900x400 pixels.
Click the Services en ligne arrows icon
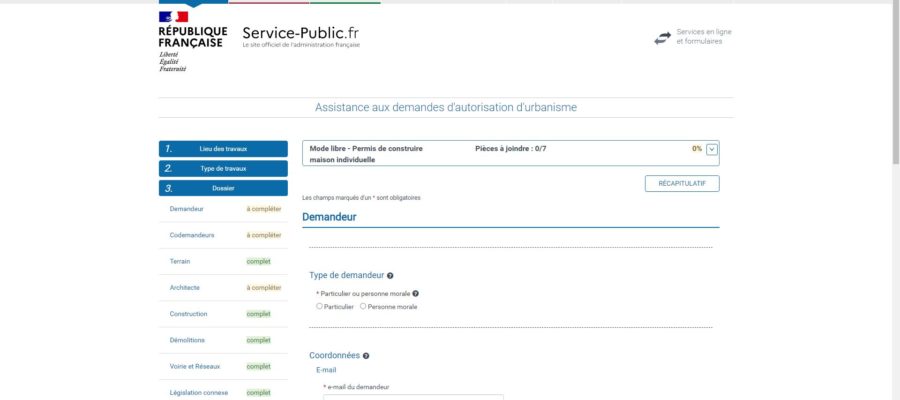662,38
